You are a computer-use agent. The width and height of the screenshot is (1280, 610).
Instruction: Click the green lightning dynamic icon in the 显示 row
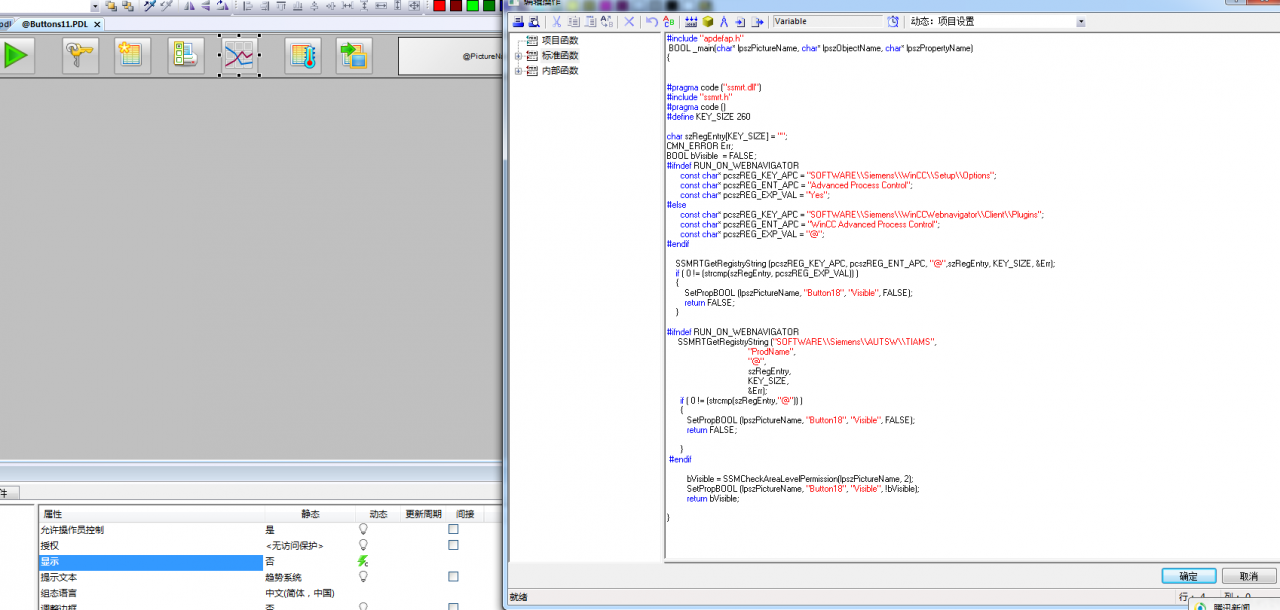pos(363,562)
